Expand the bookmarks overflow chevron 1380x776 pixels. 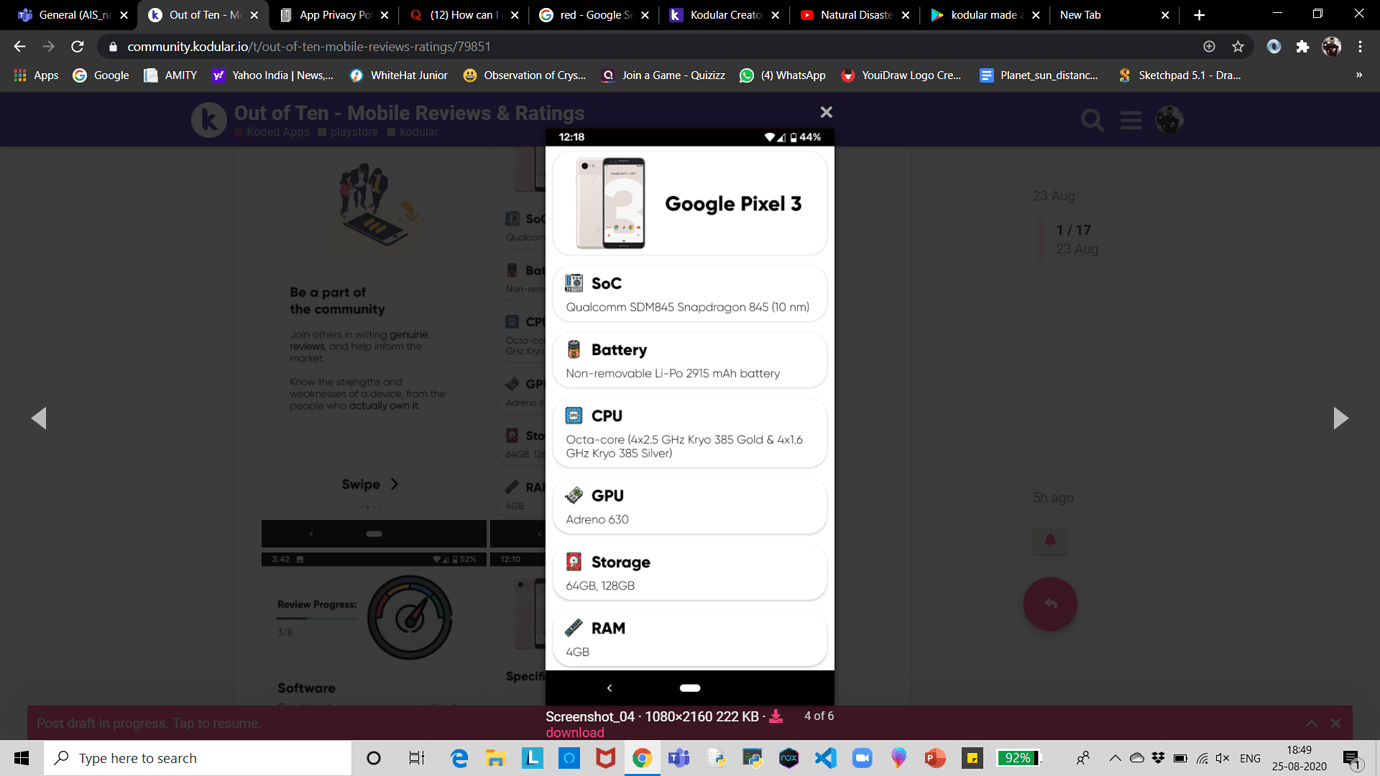pos(1359,75)
